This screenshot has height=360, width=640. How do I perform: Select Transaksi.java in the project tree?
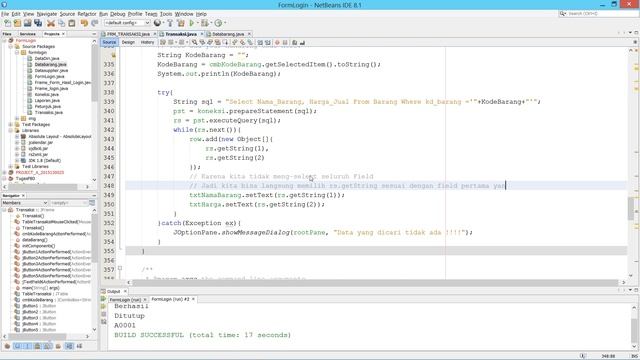[x=49, y=112]
